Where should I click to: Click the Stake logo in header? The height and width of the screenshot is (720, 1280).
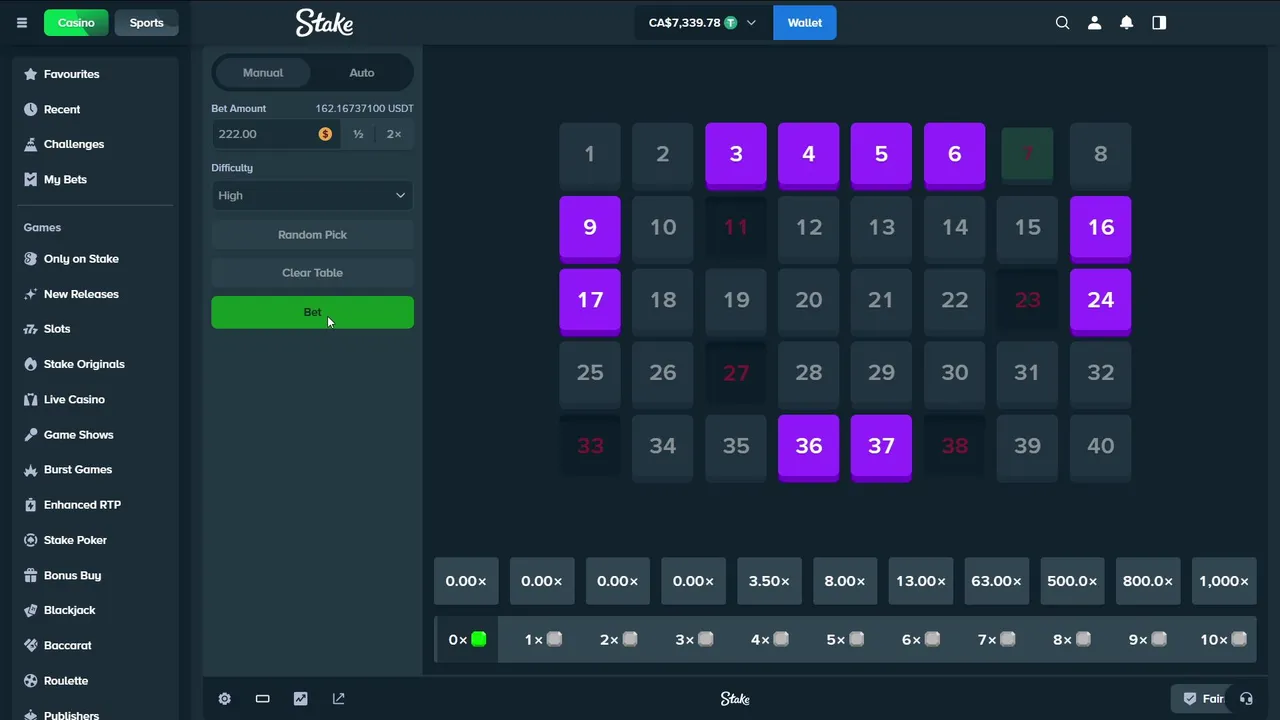click(324, 22)
